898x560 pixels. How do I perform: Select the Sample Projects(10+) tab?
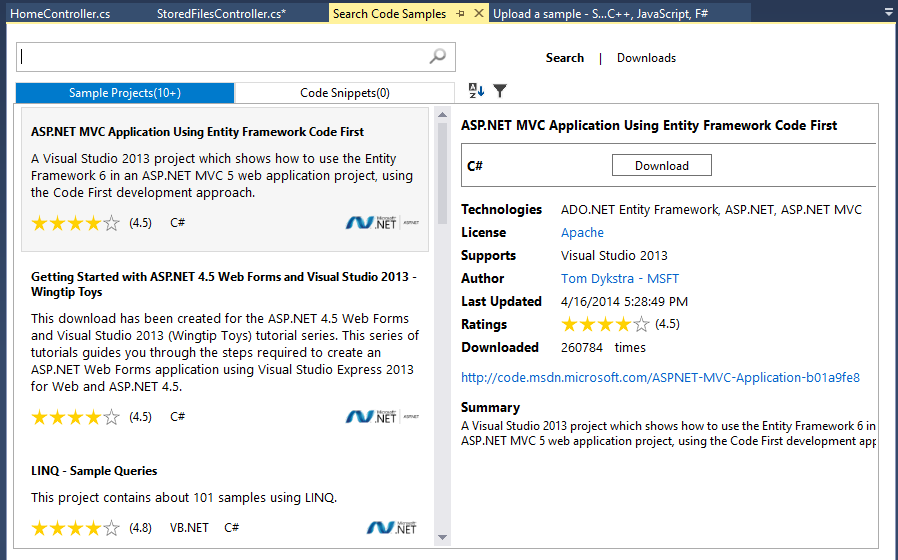[125, 93]
